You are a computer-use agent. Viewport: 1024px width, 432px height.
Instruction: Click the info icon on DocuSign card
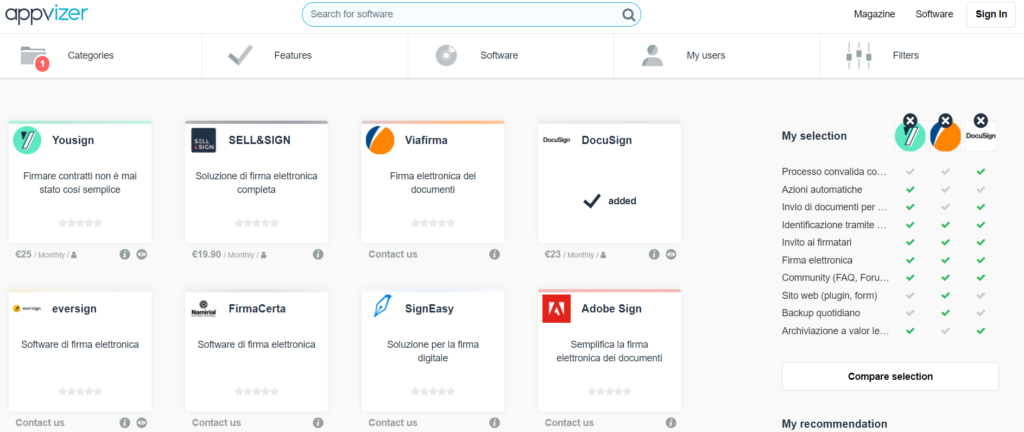pyautogui.click(x=654, y=255)
